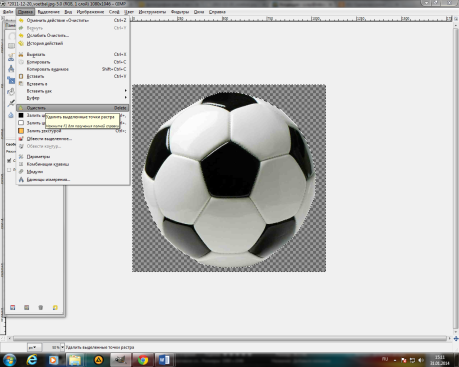Viewport: 459px width, 367px height.
Task: Choose 'Копировать' Ctrl+C entry
Action: 73,62
